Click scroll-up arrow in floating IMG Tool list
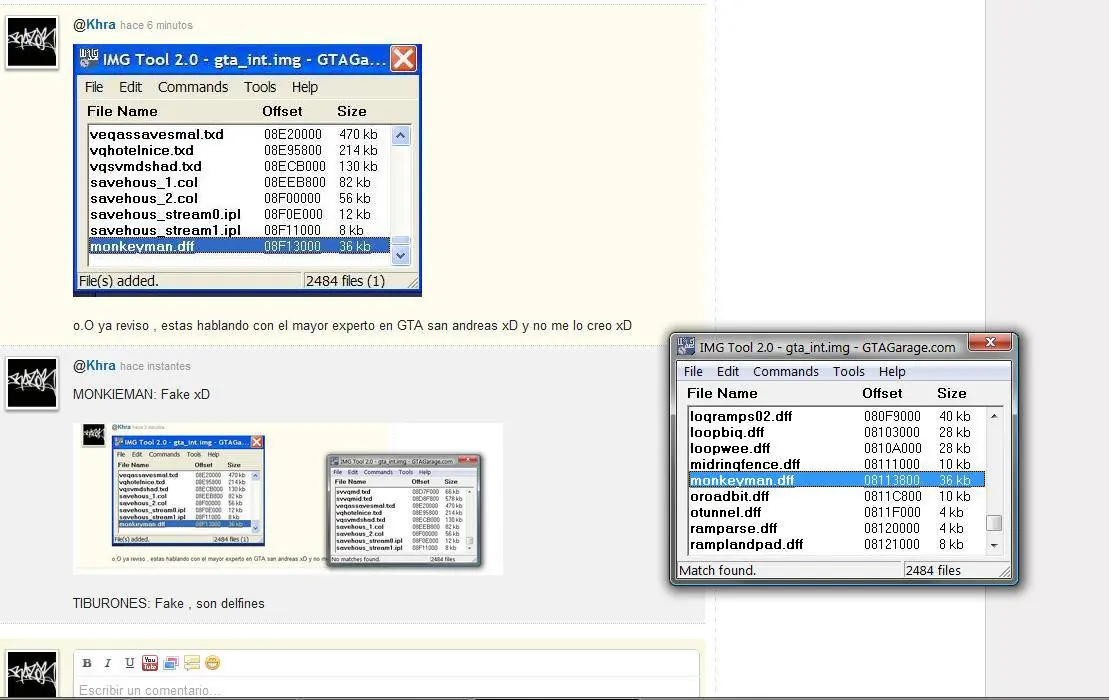Viewport: 1109px width, 700px height. [x=994, y=416]
